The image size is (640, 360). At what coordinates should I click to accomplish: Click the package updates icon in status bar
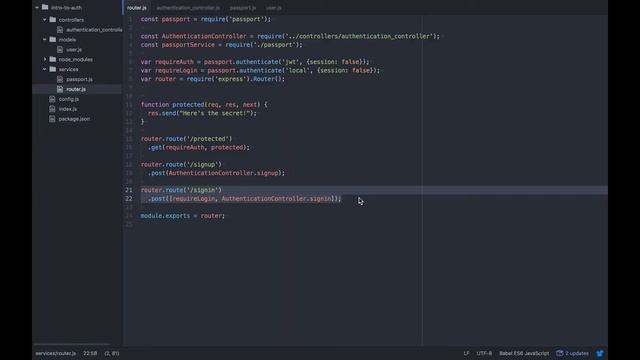pyautogui.click(x=560, y=353)
